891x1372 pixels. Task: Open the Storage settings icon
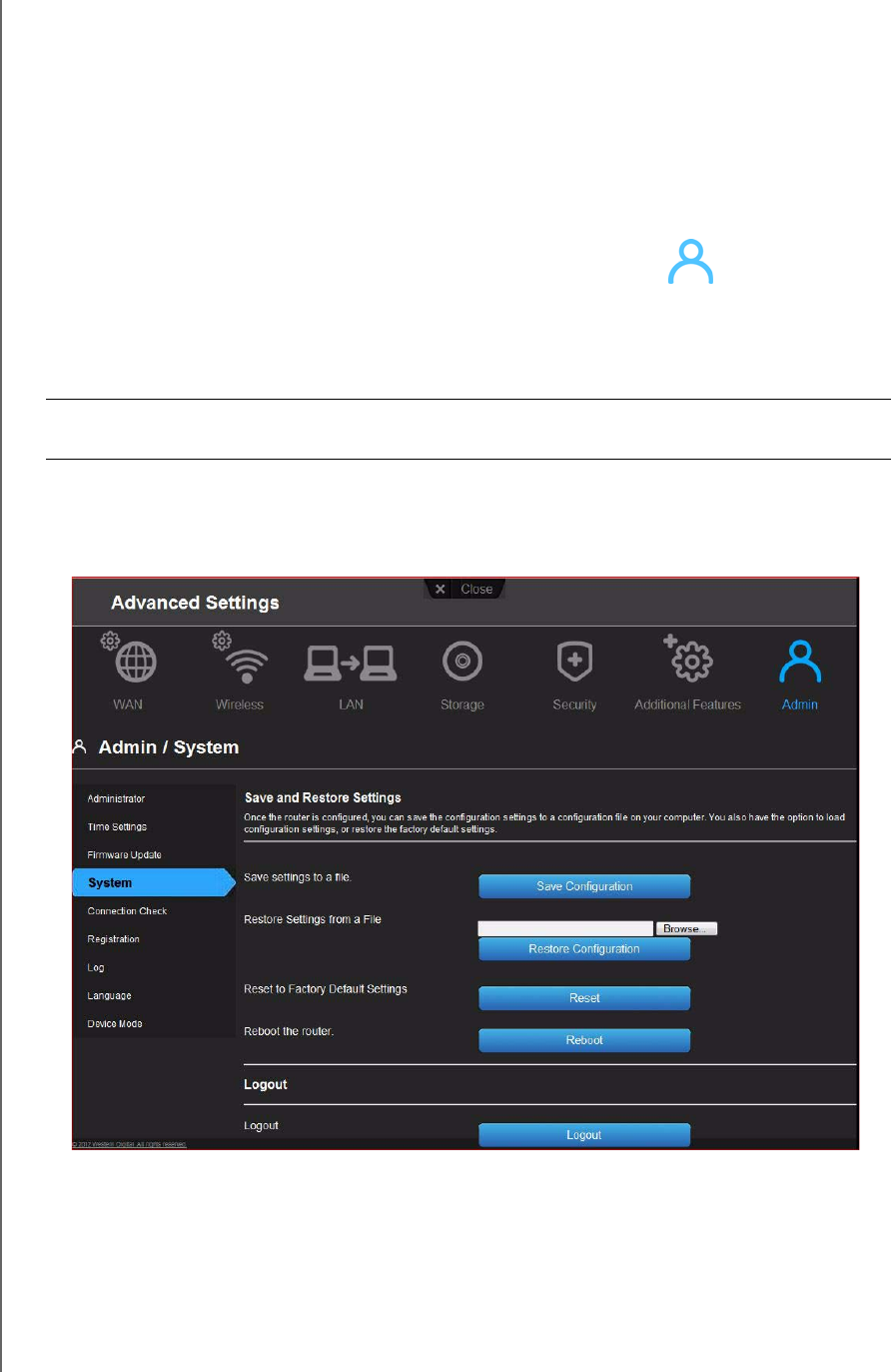pyautogui.click(x=462, y=661)
